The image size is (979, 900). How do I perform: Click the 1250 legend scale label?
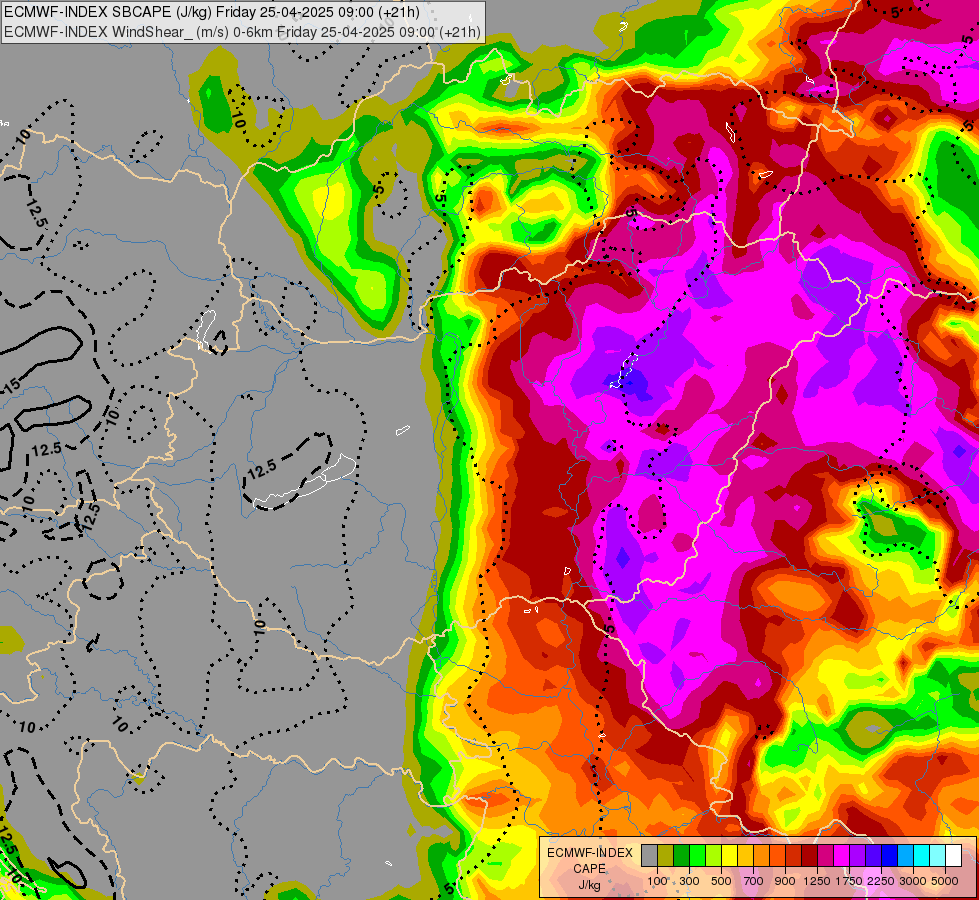click(x=817, y=881)
